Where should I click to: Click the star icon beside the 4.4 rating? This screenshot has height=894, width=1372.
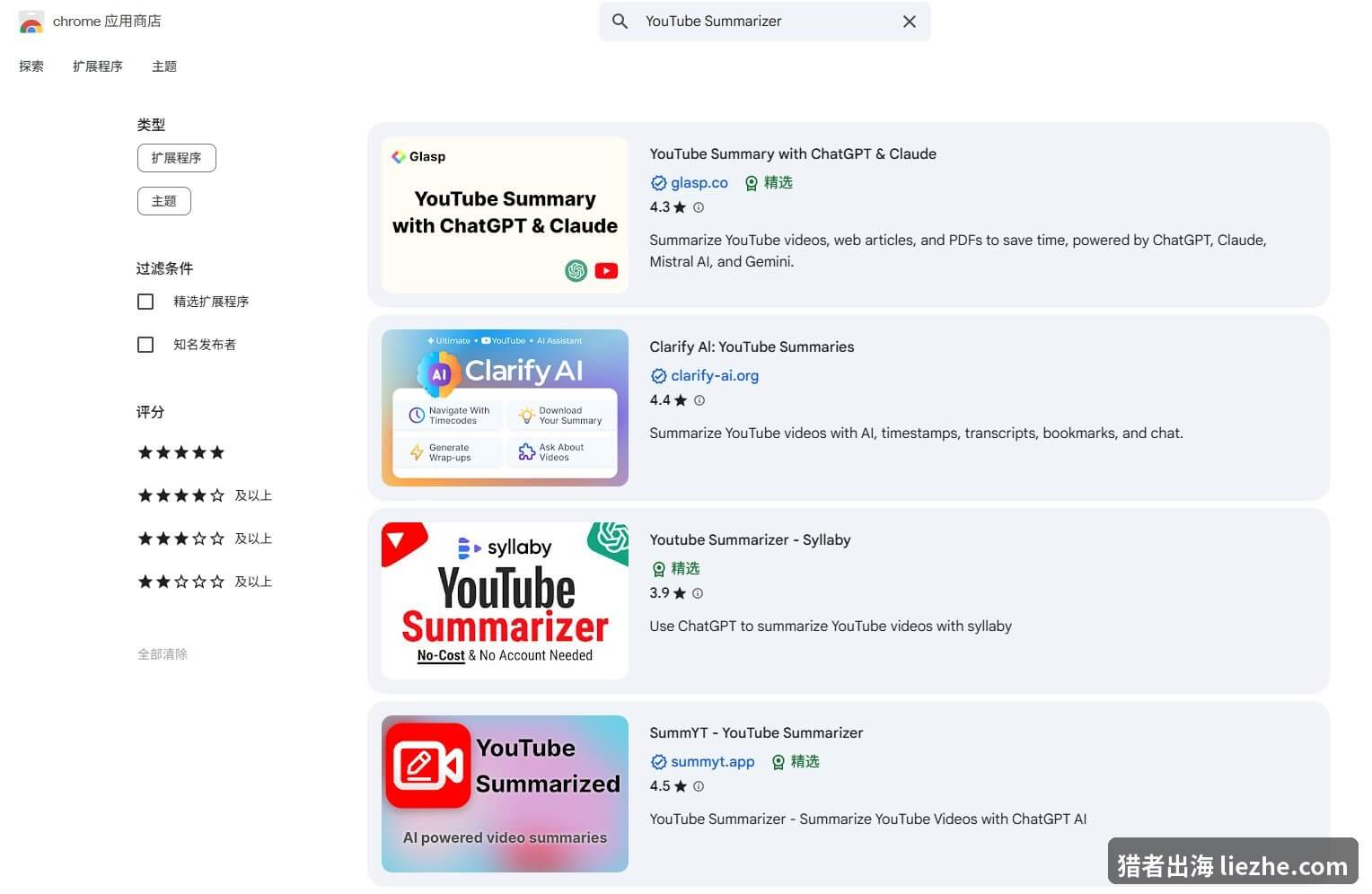(x=681, y=400)
